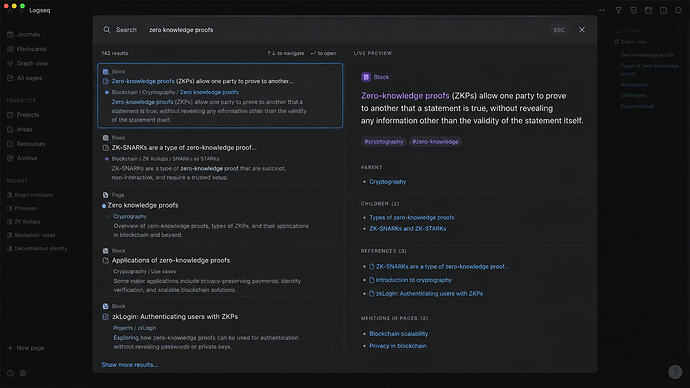The width and height of the screenshot is (690, 388).
Task: Open the child 'ZK-SNARKs and ZK-STARKs'
Action: (x=408, y=229)
